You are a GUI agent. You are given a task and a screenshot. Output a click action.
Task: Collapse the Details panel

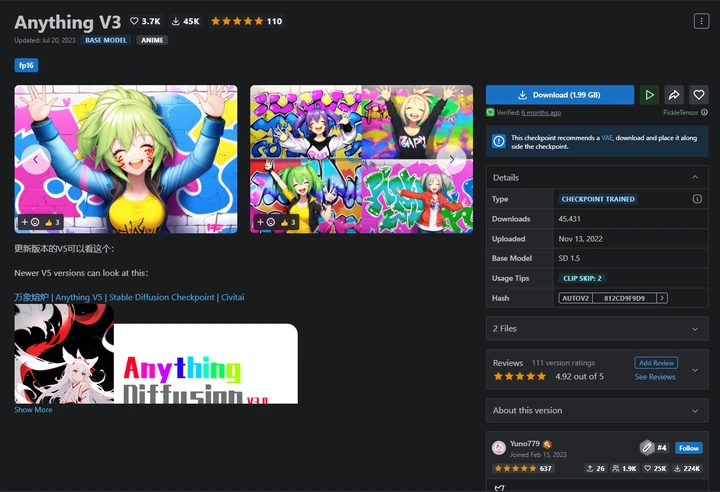(695, 177)
